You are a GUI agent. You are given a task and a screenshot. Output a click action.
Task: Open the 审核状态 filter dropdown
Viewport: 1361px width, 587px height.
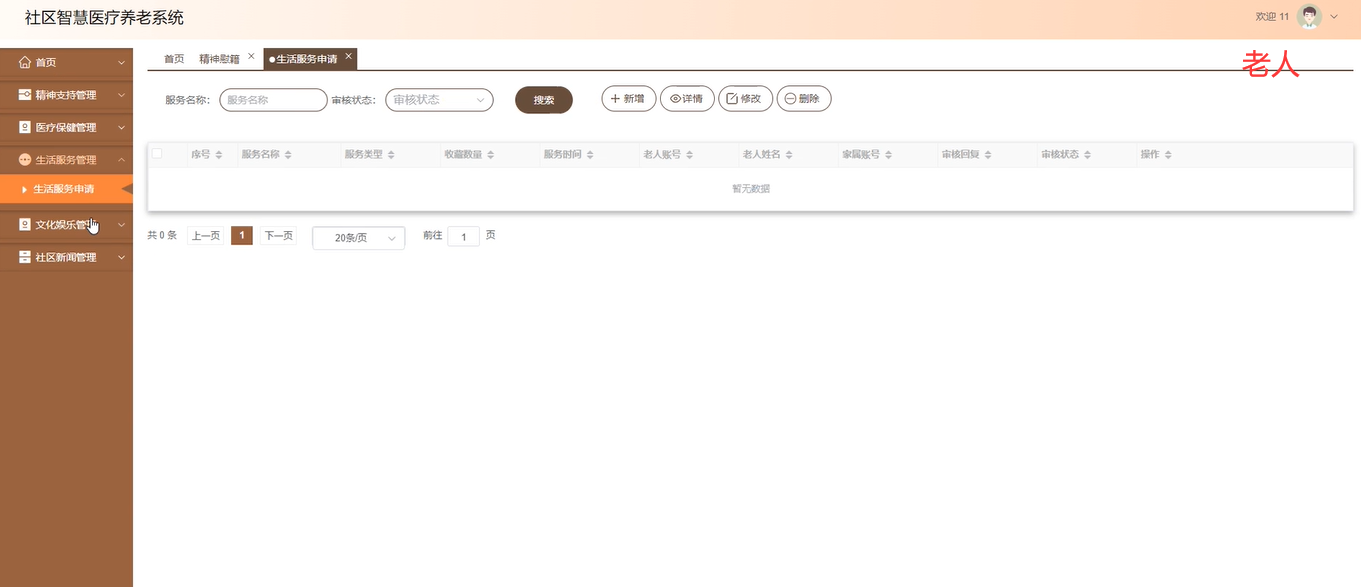[439, 100]
